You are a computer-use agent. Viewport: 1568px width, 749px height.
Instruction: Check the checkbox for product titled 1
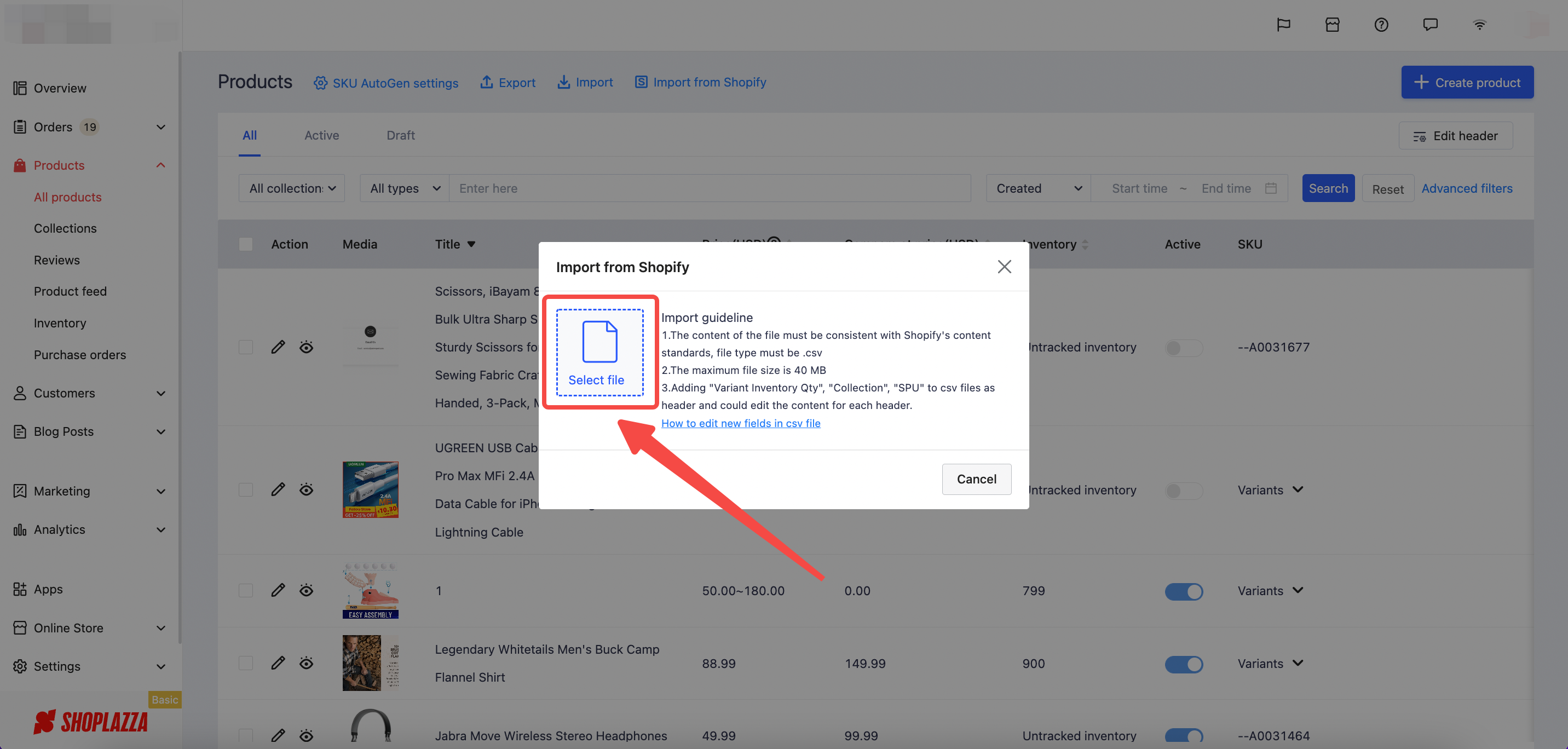point(246,590)
